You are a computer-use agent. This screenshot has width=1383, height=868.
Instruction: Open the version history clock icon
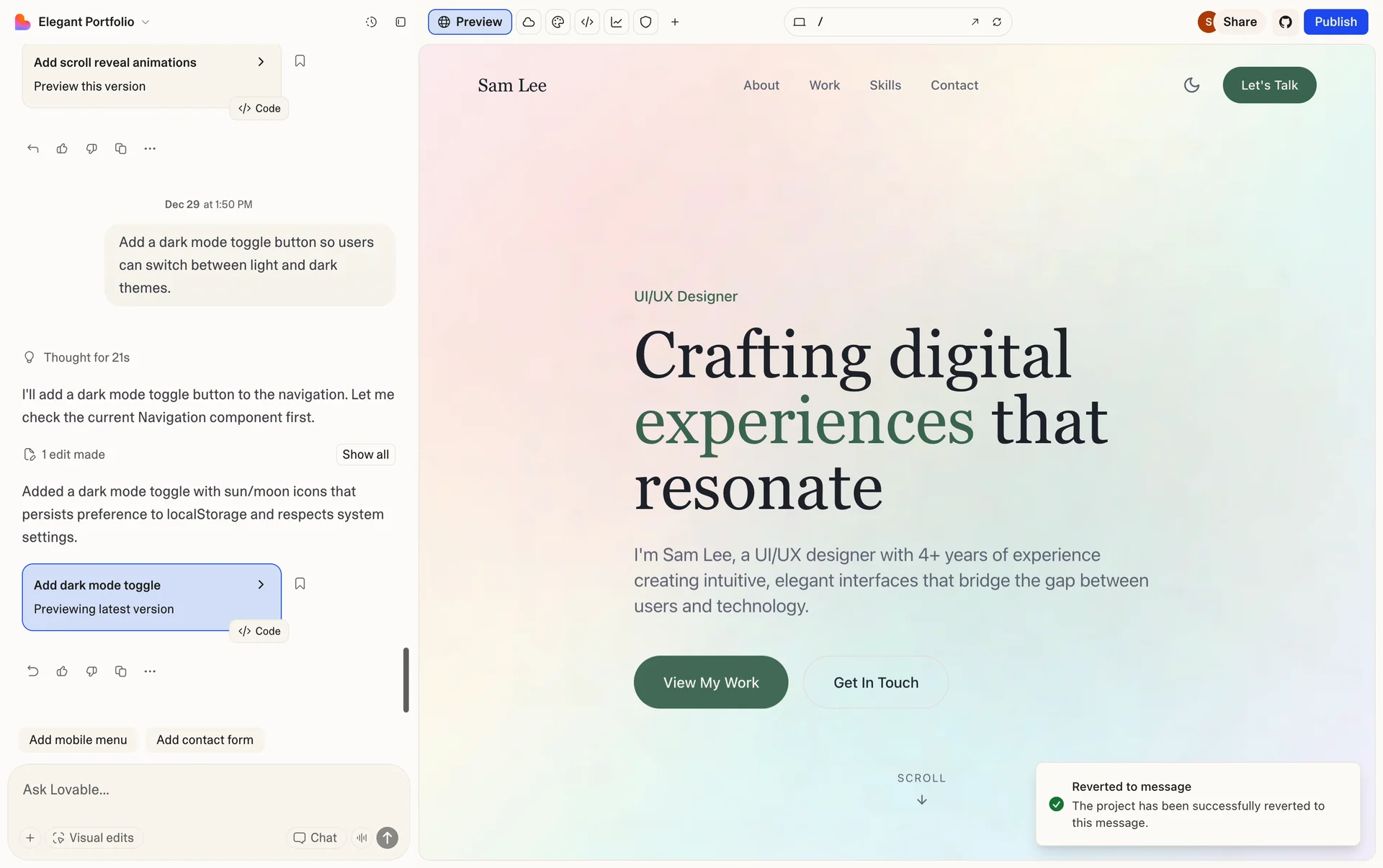371,22
